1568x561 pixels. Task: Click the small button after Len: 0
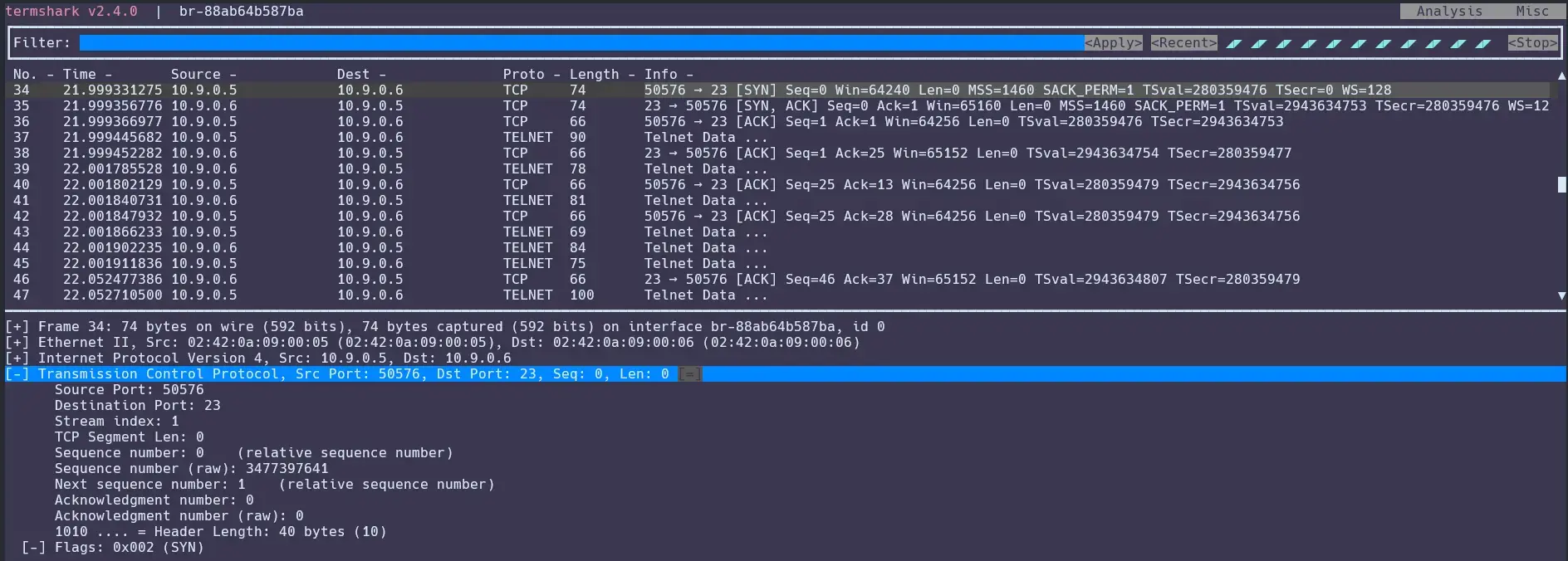pos(689,374)
